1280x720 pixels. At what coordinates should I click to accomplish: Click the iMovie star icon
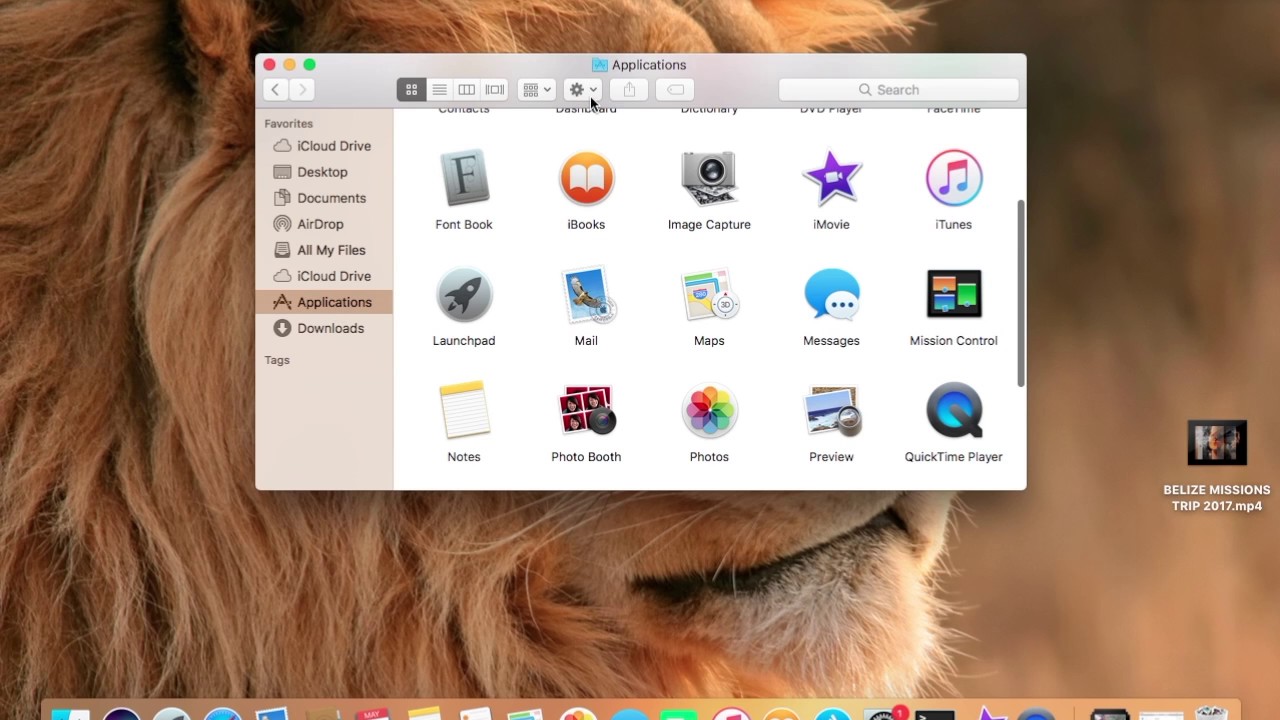tap(831, 178)
